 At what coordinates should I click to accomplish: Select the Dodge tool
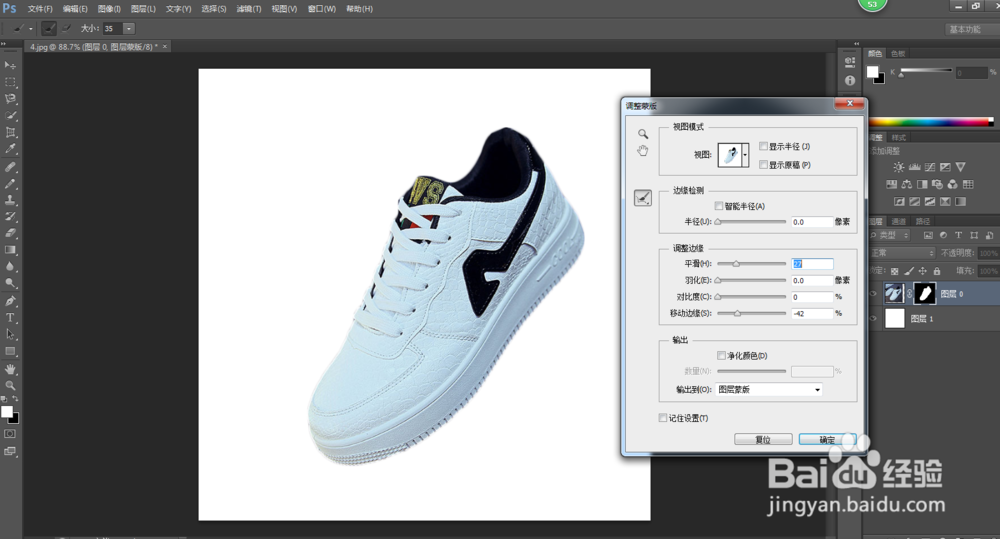pos(10,283)
